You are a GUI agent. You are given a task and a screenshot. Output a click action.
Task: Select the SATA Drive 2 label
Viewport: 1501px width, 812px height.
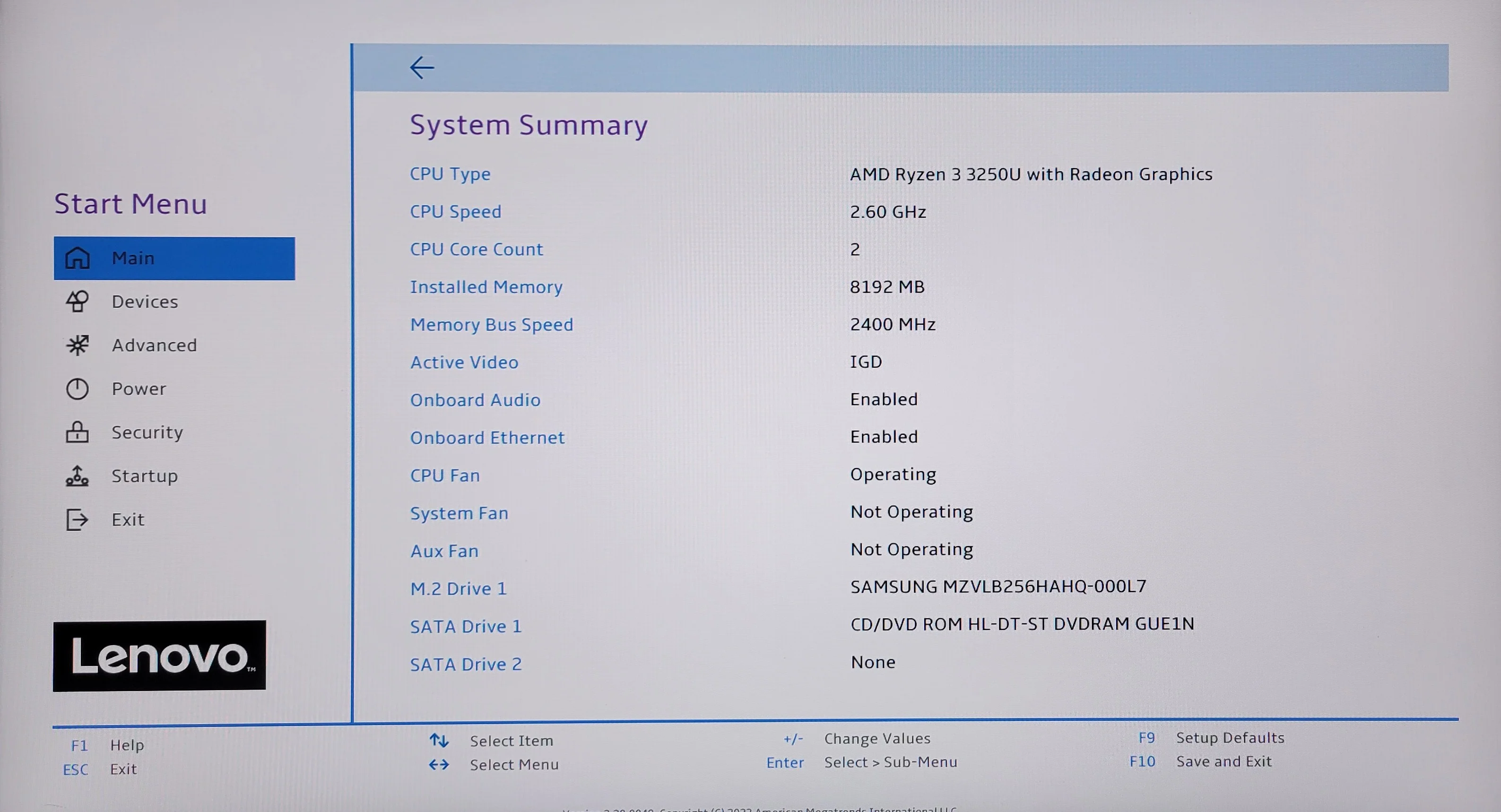pyautogui.click(x=466, y=665)
